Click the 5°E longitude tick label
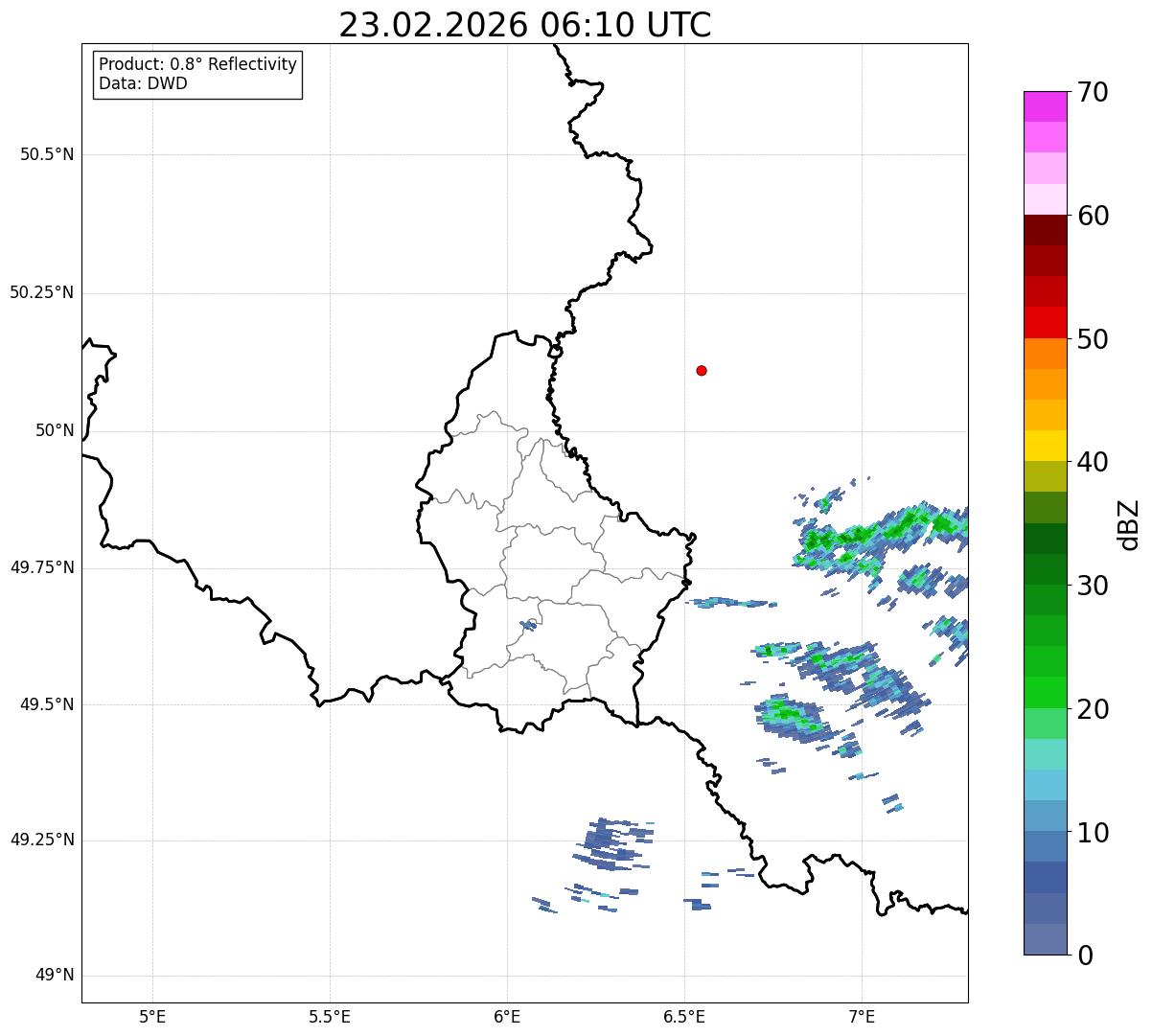The height and width of the screenshot is (1036, 1152). point(152,1015)
